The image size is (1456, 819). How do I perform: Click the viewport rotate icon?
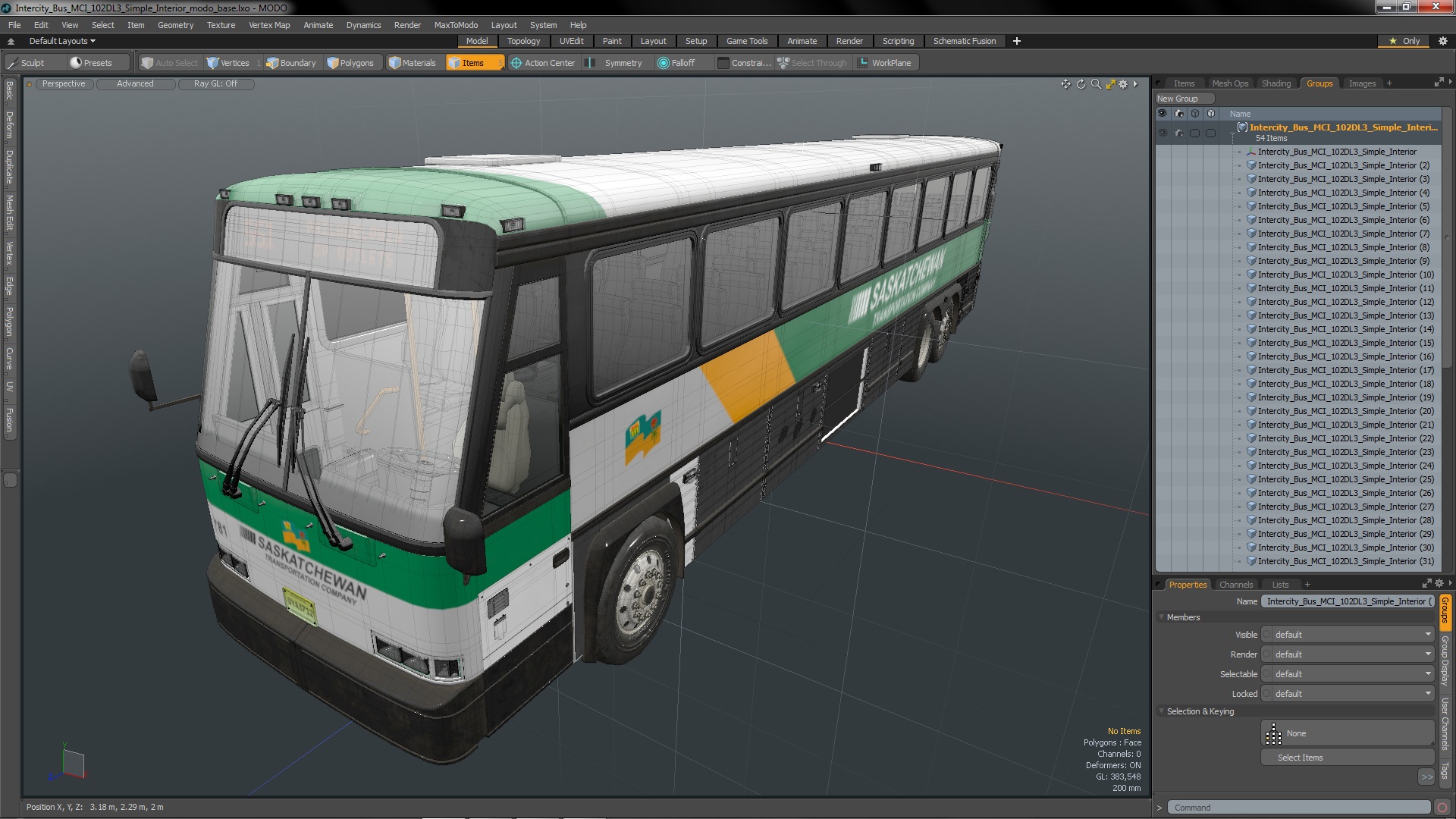pyautogui.click(x=1081, y=84)
